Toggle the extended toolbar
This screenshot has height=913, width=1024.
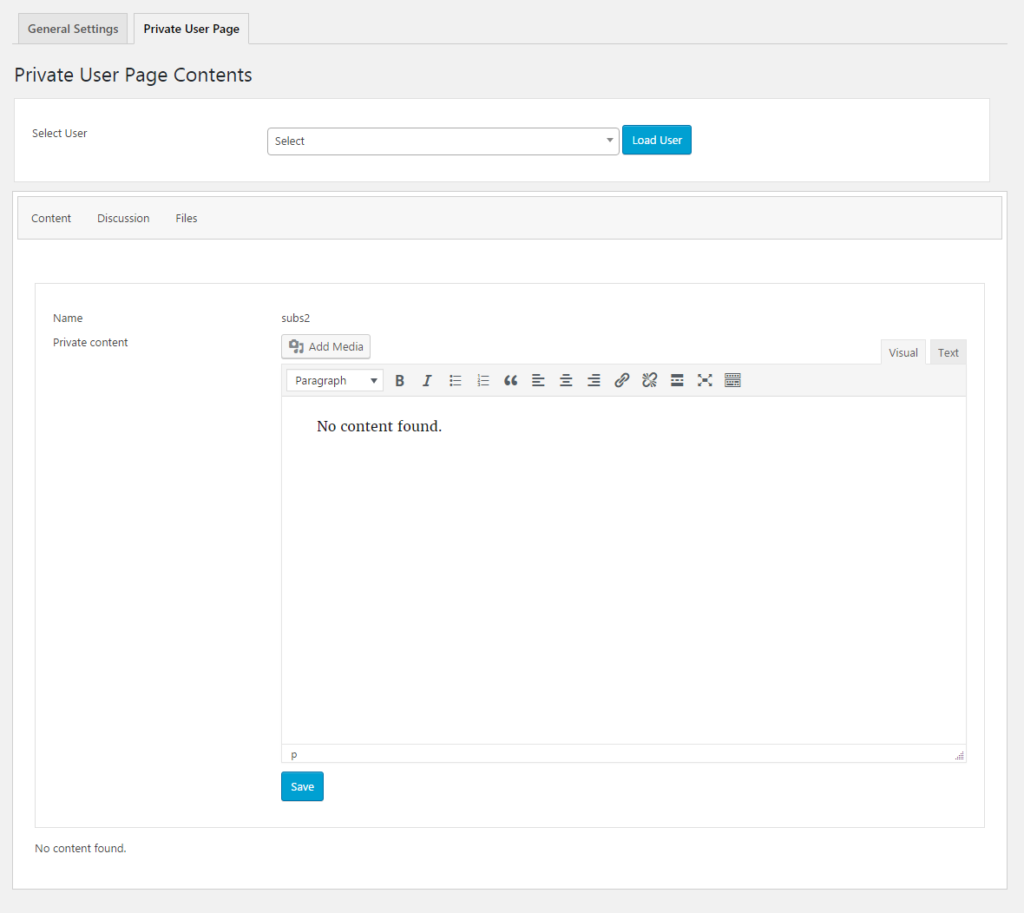point(733,380)
